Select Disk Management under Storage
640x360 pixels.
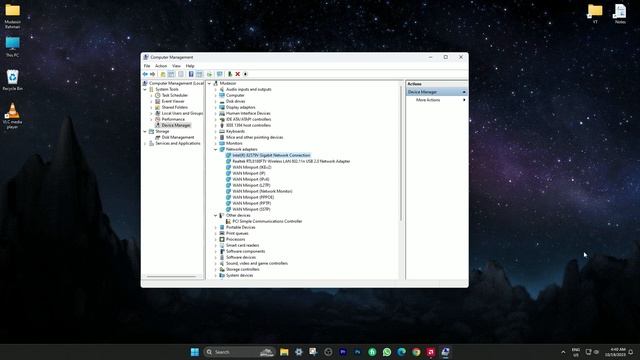click(x=178, y=138)
